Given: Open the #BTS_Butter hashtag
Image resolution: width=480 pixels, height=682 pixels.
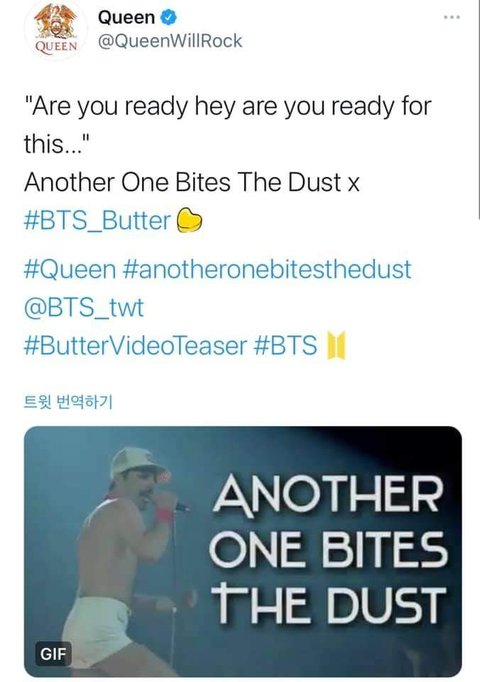Looking at the screenshot, I should (x=97, y=221).
